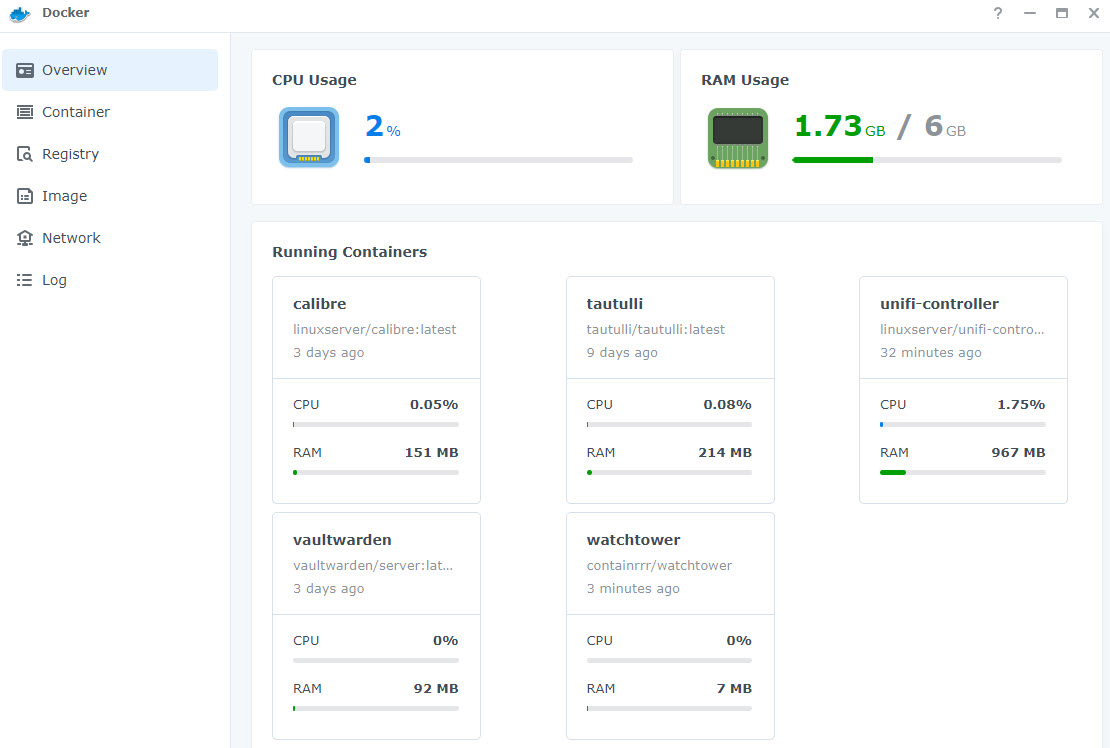Click the '3 minutes ago' uptime text
Screen dimensions: 1110x748
pos(633,588)
